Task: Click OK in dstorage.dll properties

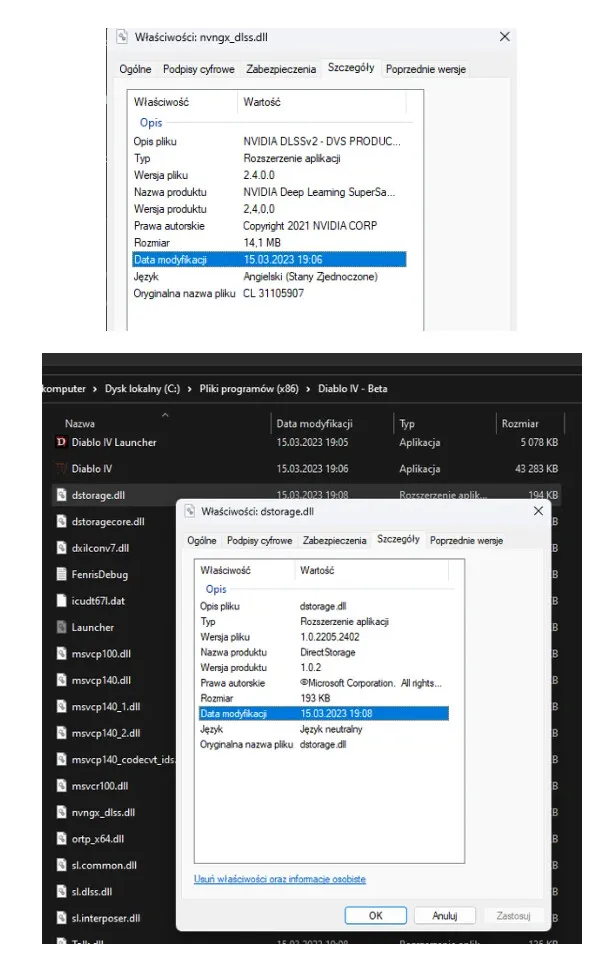Action: [376, 915]
